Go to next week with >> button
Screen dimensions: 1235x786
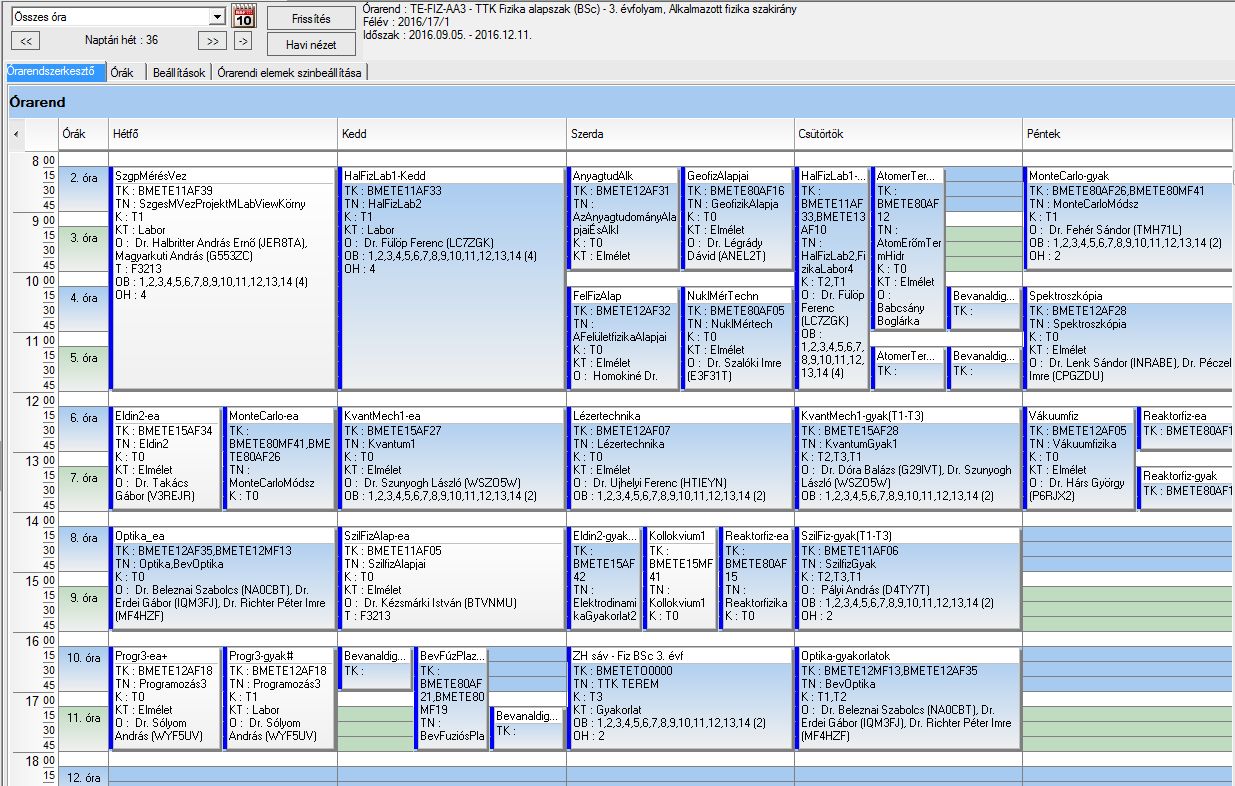click(x=212, y=41)
